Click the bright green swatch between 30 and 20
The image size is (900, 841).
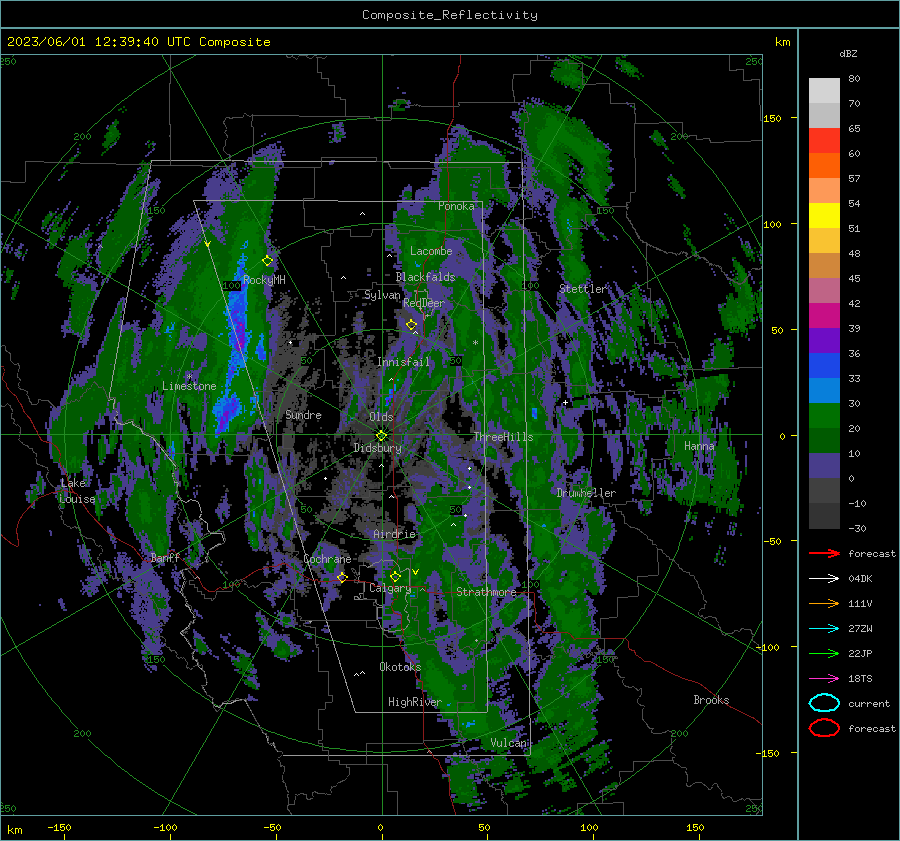click(824, 416)
